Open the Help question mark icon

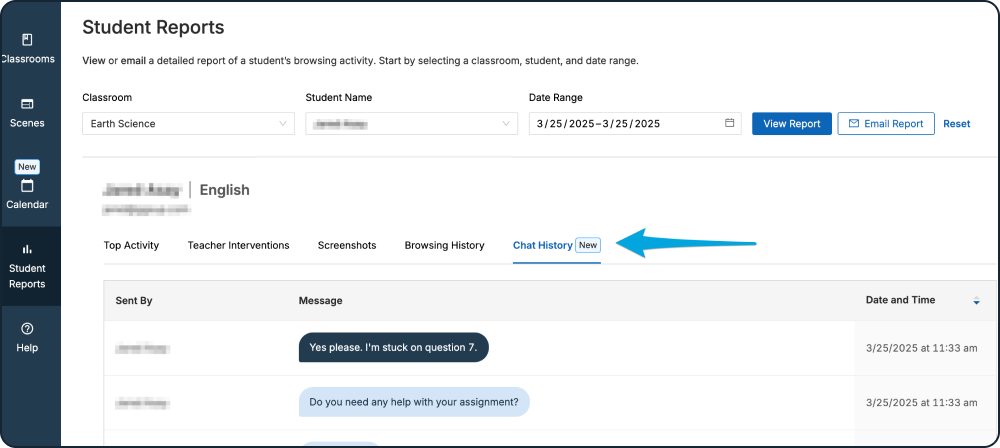tap(27, 329)
